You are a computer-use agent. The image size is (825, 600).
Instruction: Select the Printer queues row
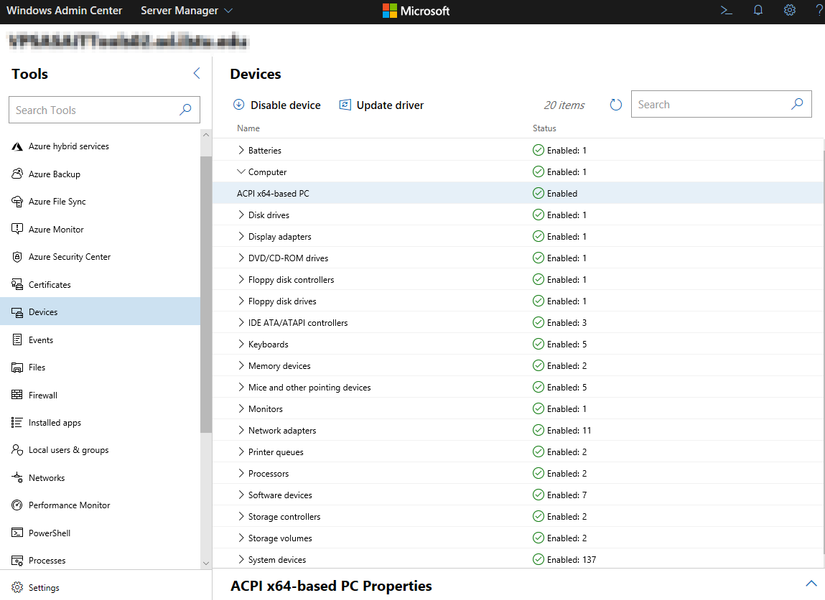518,452
